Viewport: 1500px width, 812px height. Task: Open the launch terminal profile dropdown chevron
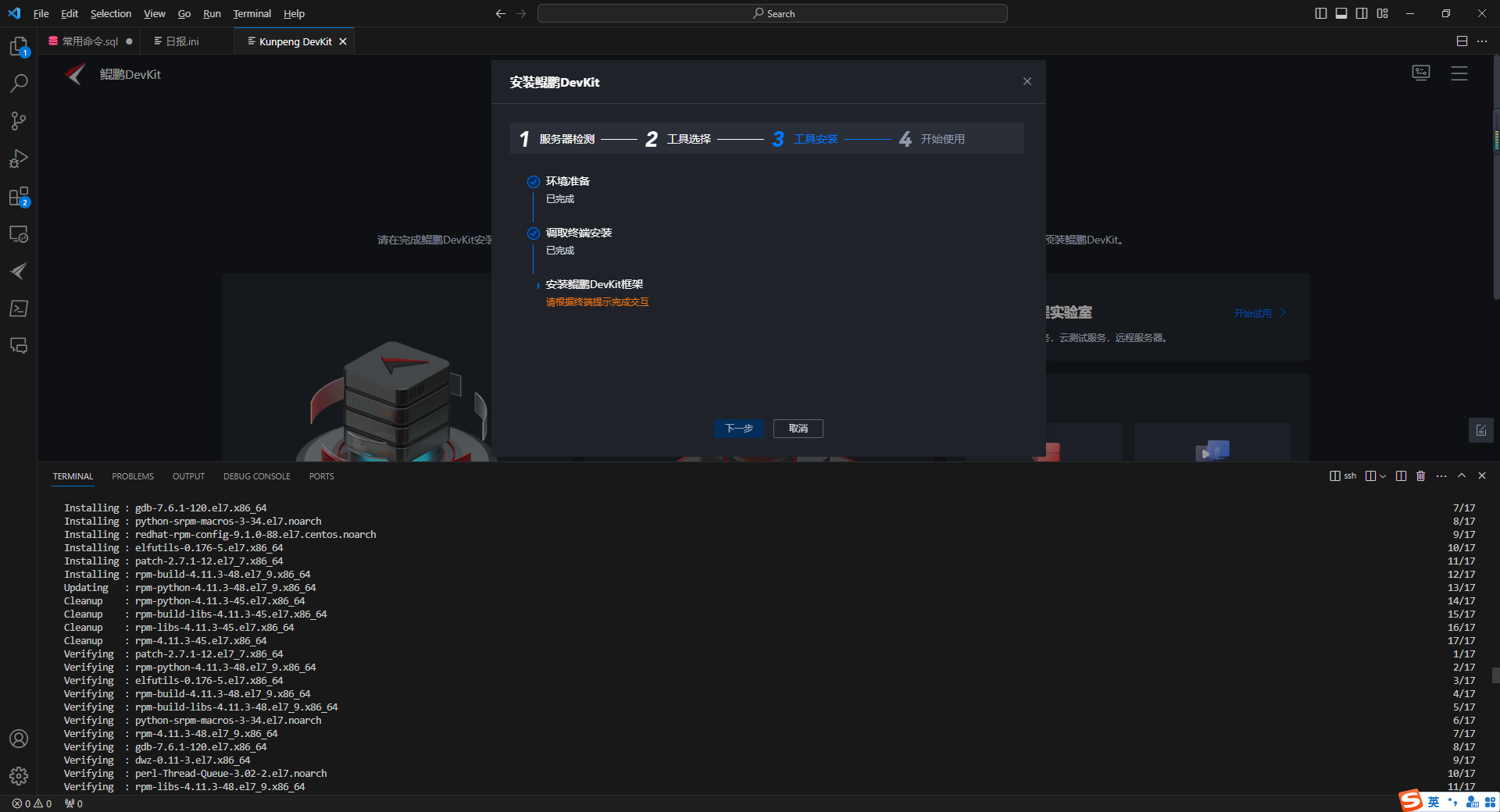[1381, 476]
